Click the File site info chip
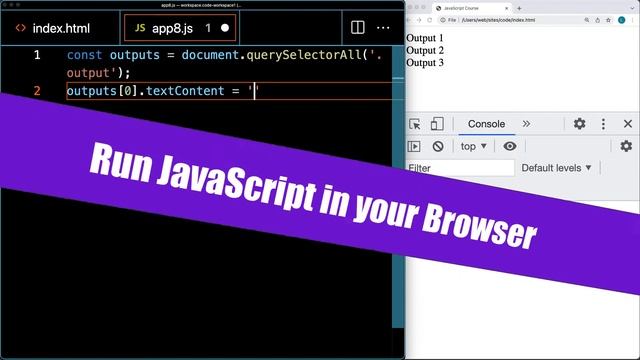 (x=448, y=20)
